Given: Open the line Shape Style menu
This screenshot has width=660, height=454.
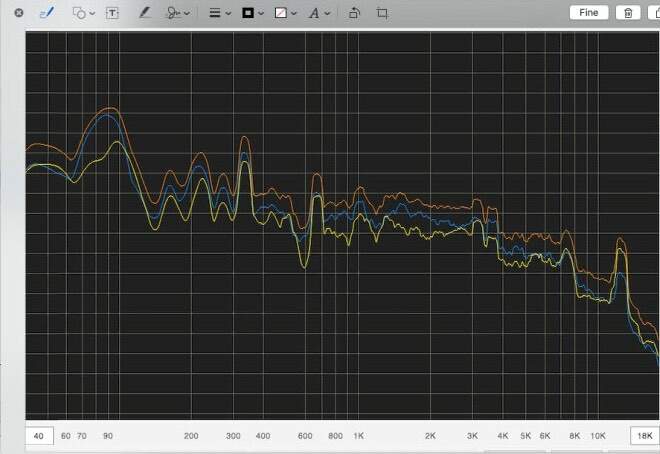Looking at the screenshot, I should [220, 13].
